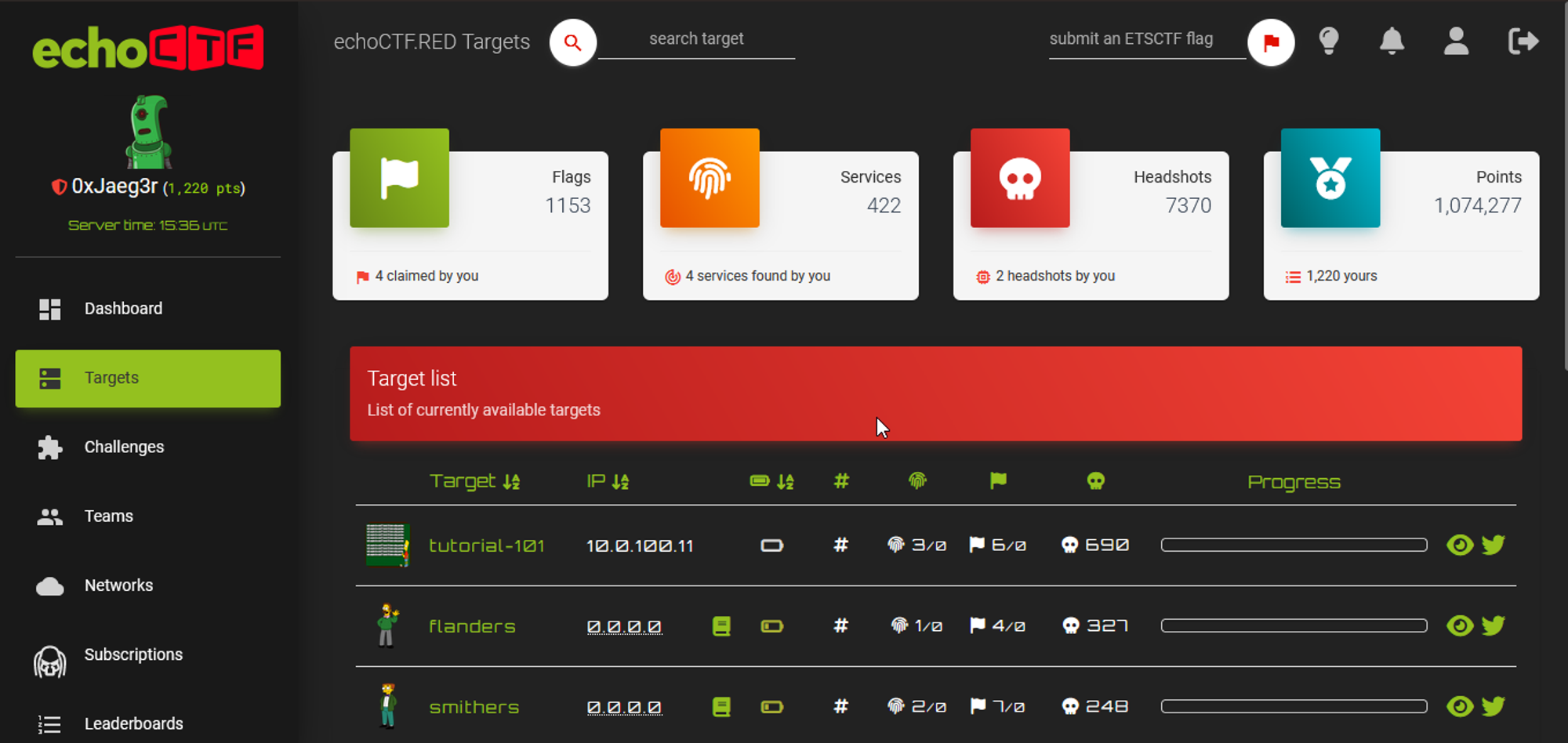Viewport: 1568px width, 743px height.
Task: Toggle the eye icon for tutorial-101
Action: [x=1460, y=545]
